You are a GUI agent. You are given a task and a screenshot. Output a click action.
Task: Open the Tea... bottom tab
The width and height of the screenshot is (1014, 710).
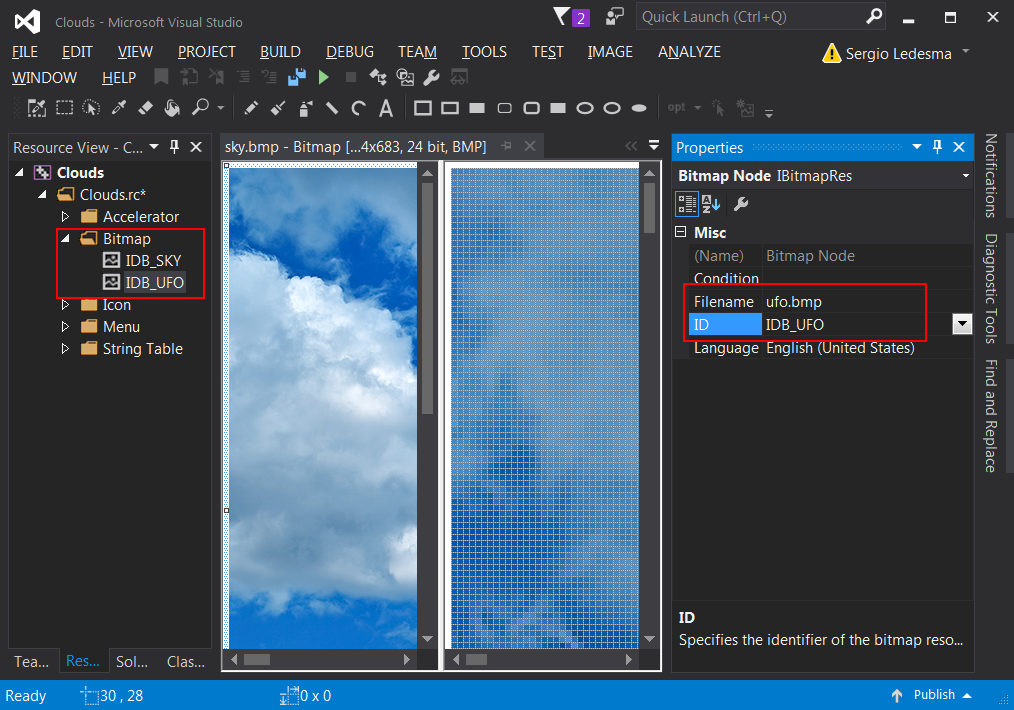32,662
